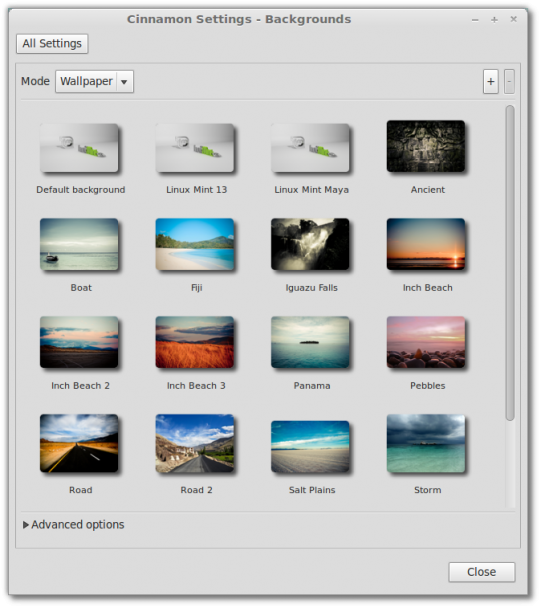The width and height of the screenshot is (541, 608).
Task: Click the 'Boat' caption text
Action: pos(81,288)
